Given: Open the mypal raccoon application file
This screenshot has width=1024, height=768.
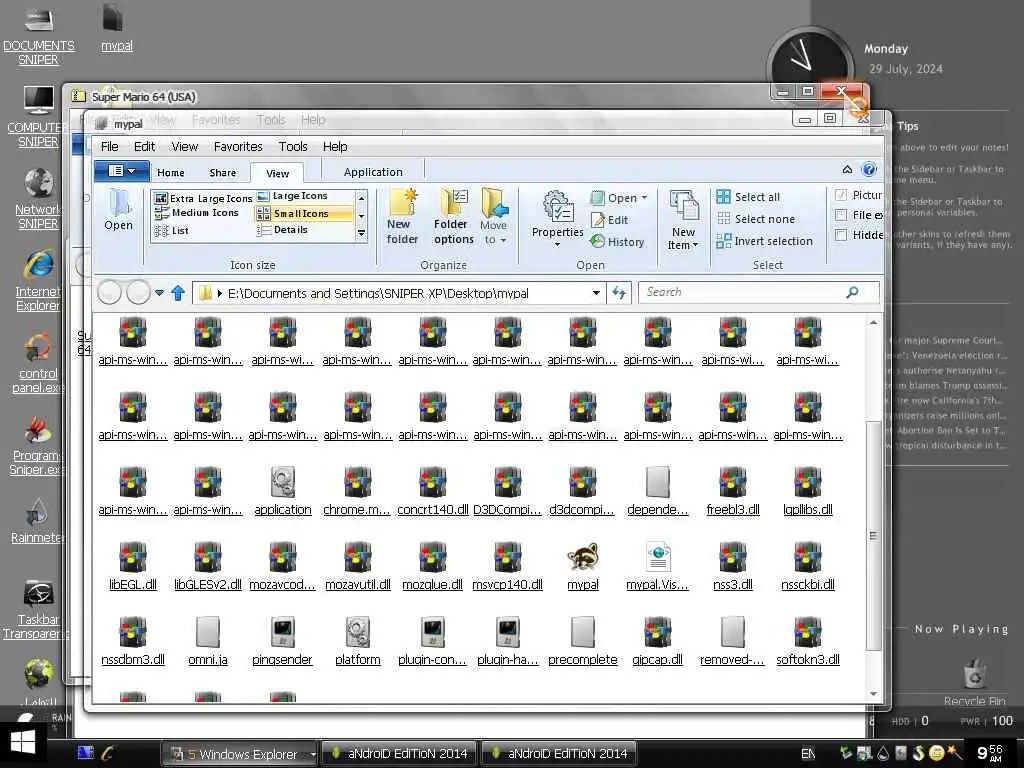Looking at the screenshot, I should pos(583,566).
